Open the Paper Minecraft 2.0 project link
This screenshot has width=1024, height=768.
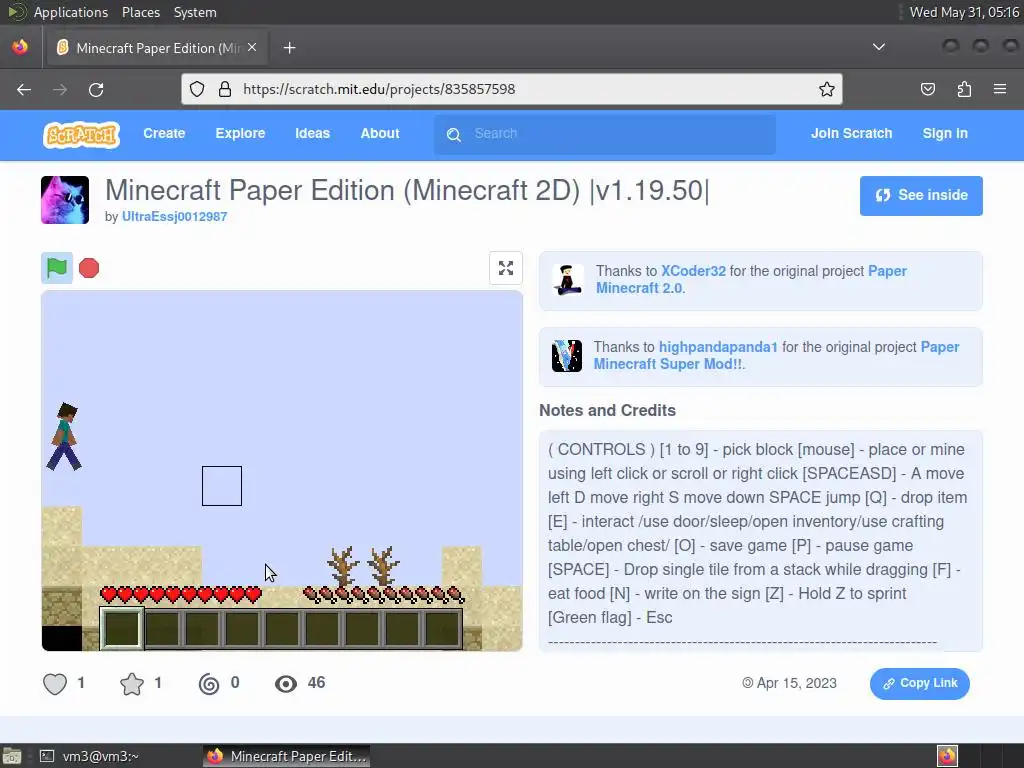point(751,280)
